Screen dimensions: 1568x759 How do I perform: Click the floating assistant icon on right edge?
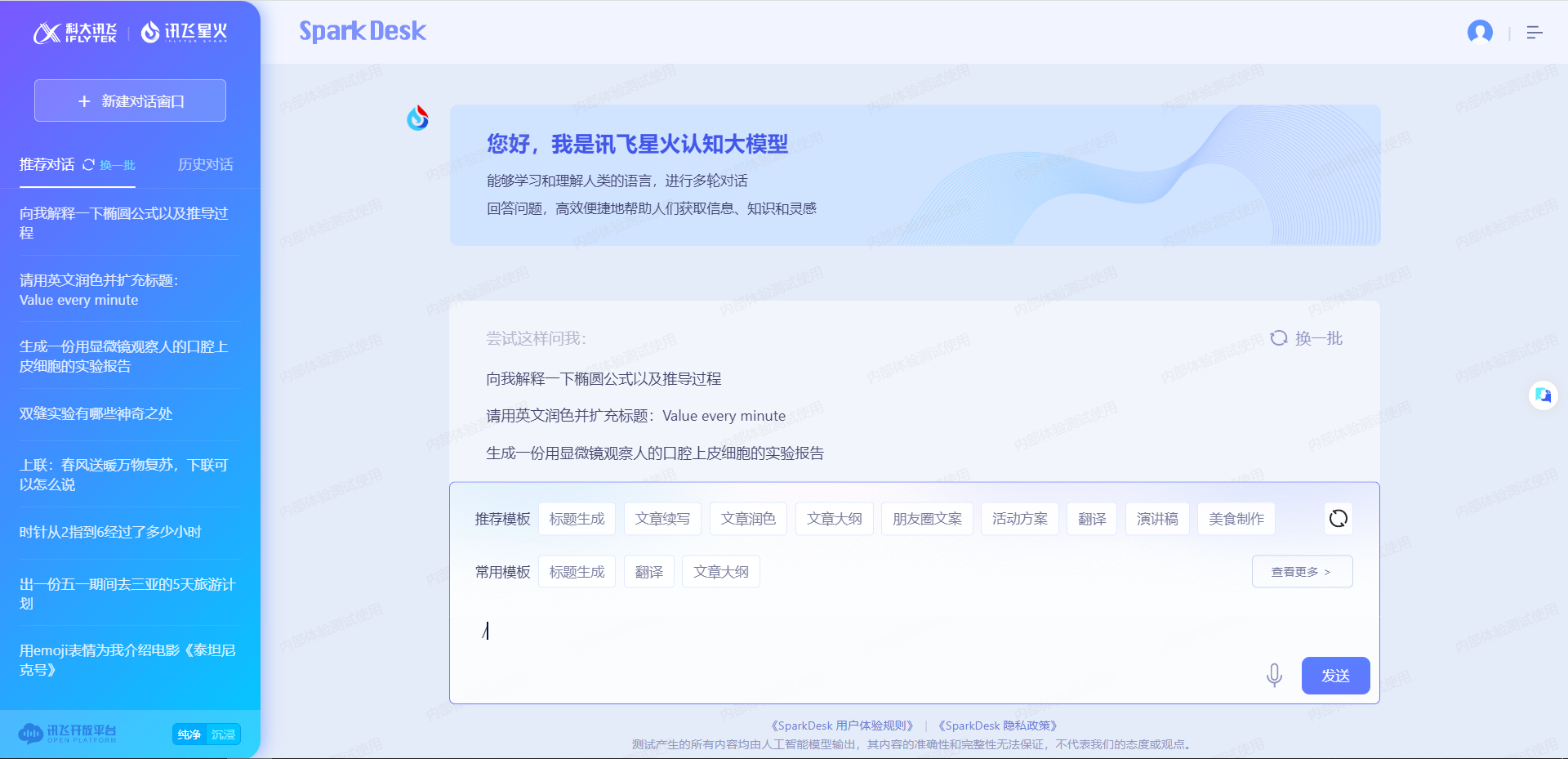[1543, 395]
